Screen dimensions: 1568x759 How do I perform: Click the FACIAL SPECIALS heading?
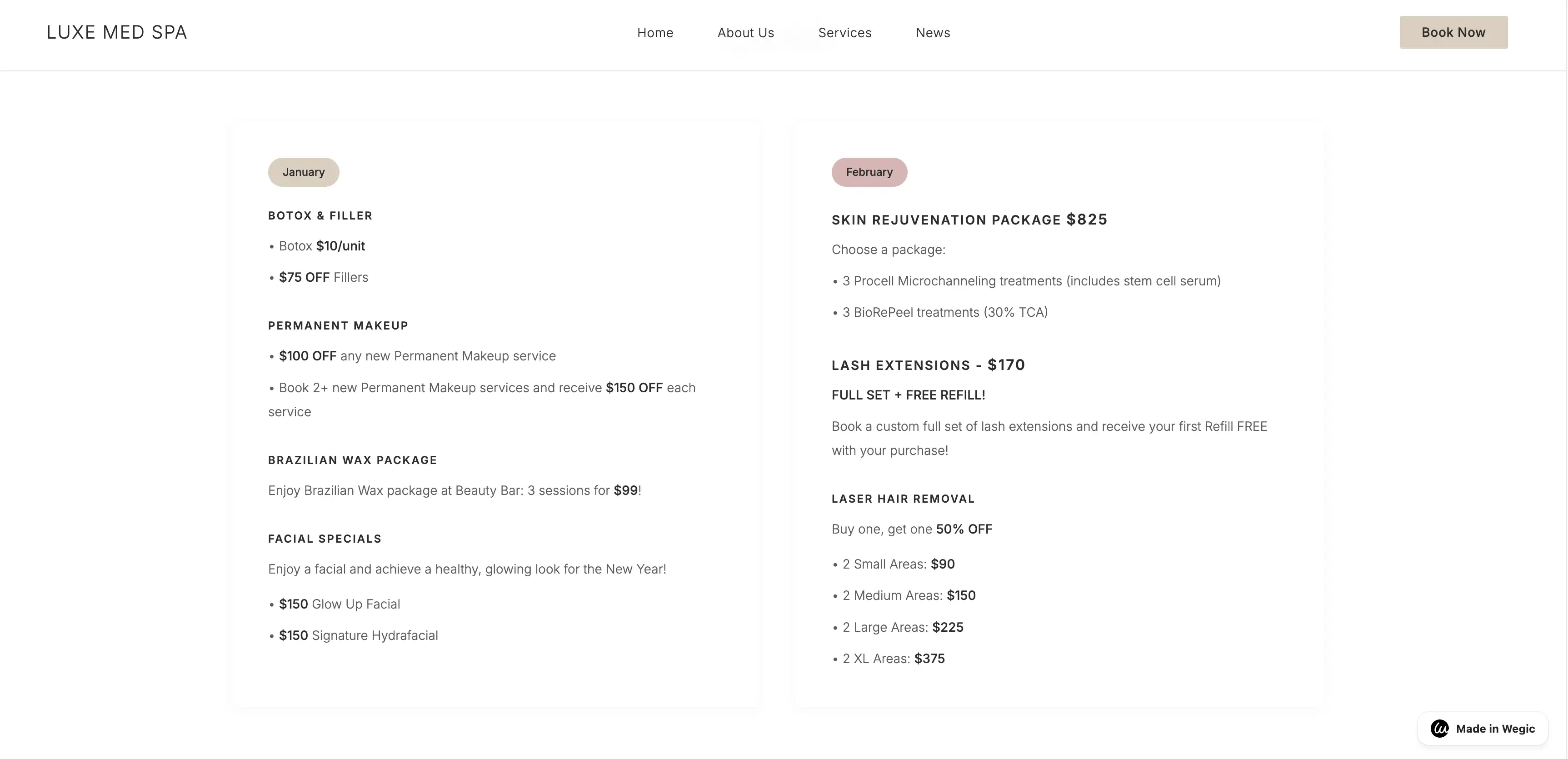coord(325,539)
